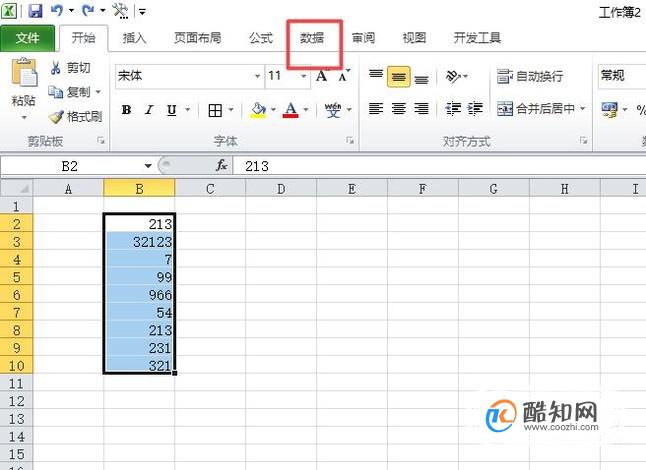646x470 pixels.
Task: Select middle vertical alignment
Action: coord(398,77)
